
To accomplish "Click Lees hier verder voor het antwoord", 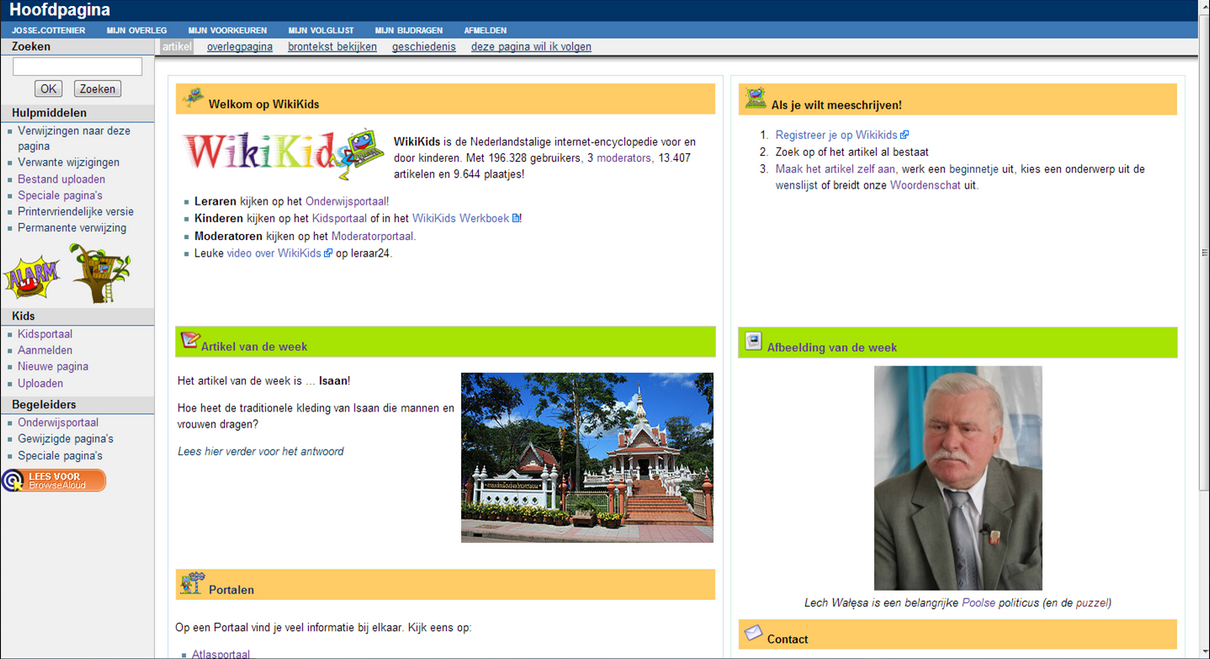I will coord(261,451).
